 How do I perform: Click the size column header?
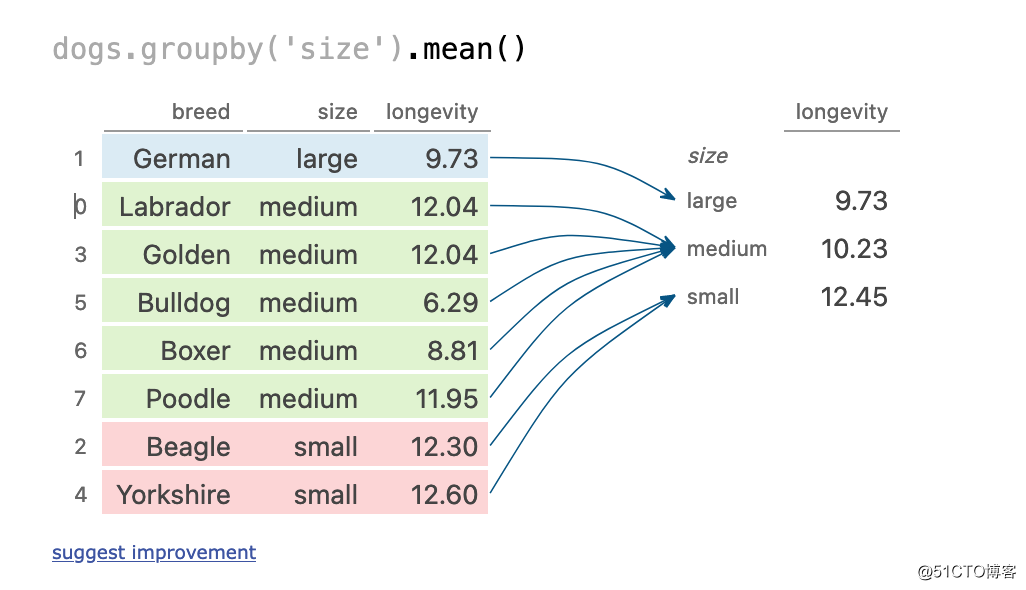pyautogui.click(x=337, y=112)
